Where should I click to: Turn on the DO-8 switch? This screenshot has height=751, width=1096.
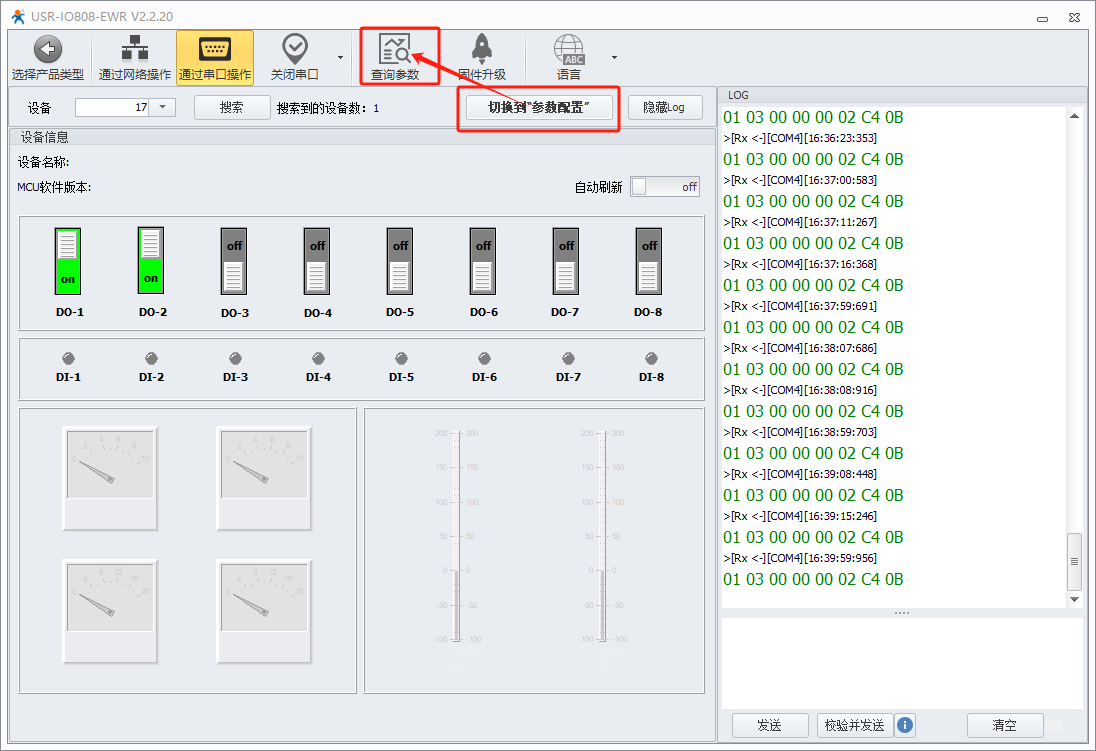649,261
